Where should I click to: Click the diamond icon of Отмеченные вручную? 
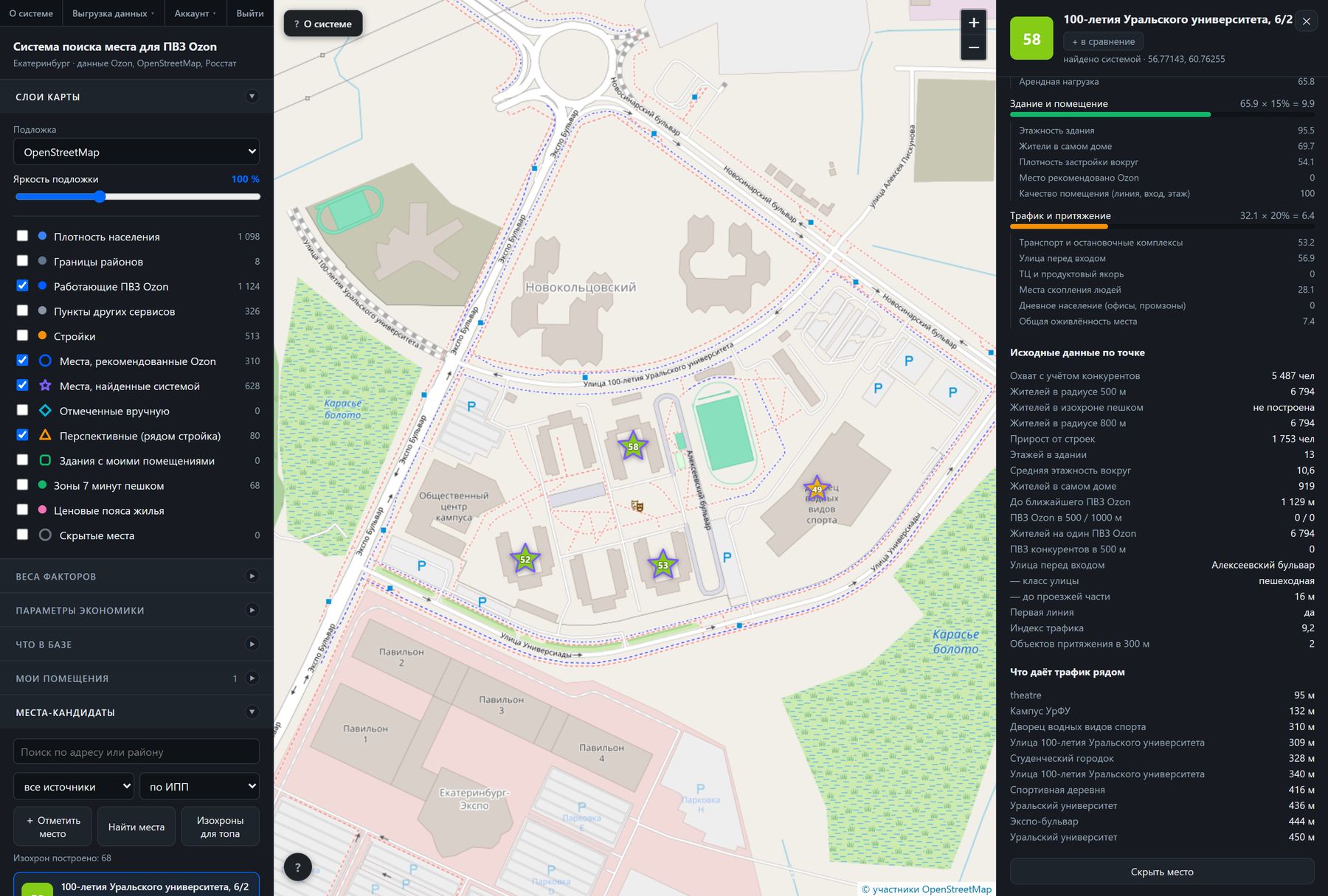[45, 411]
